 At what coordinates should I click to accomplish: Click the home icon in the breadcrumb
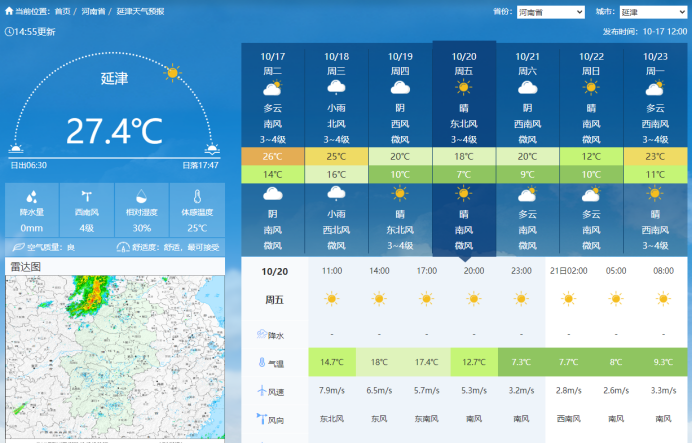pos(8,11)
